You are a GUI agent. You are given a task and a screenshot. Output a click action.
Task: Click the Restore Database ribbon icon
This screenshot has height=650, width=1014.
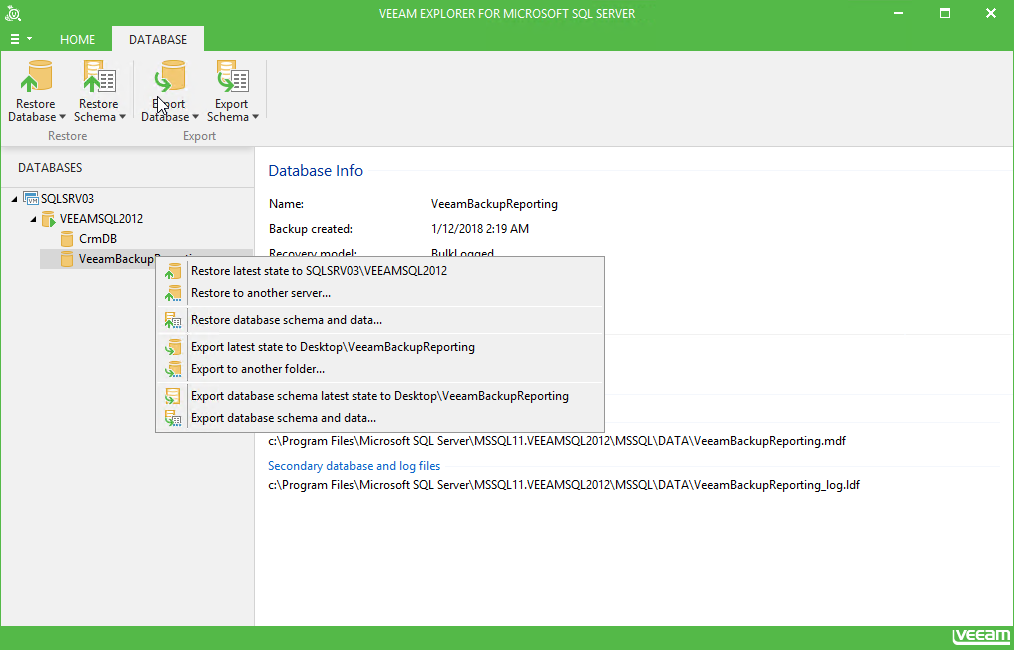click(36, 78)
